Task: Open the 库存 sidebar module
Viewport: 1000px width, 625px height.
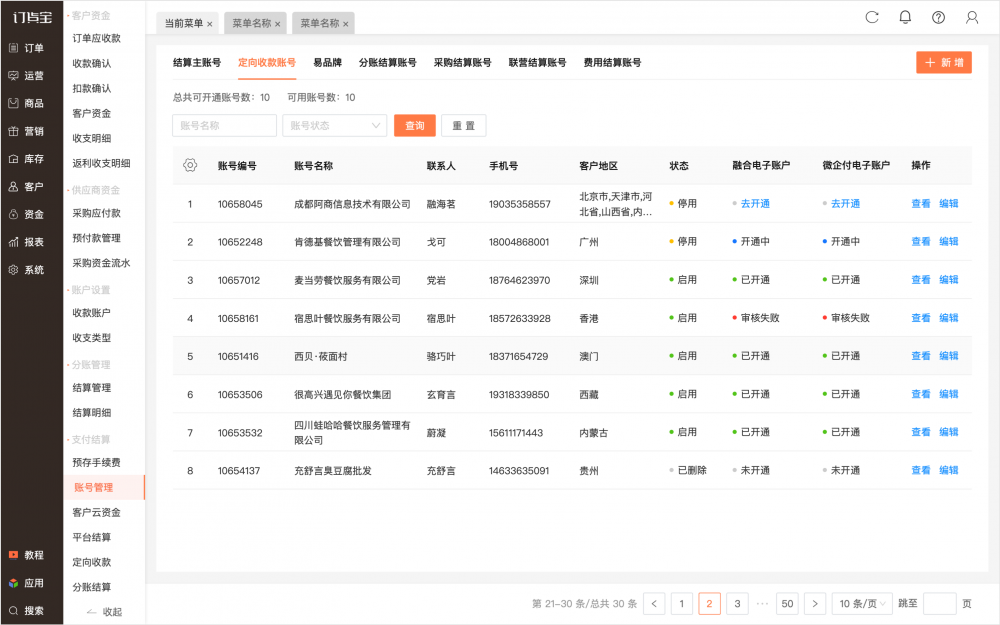Action: 26,159
